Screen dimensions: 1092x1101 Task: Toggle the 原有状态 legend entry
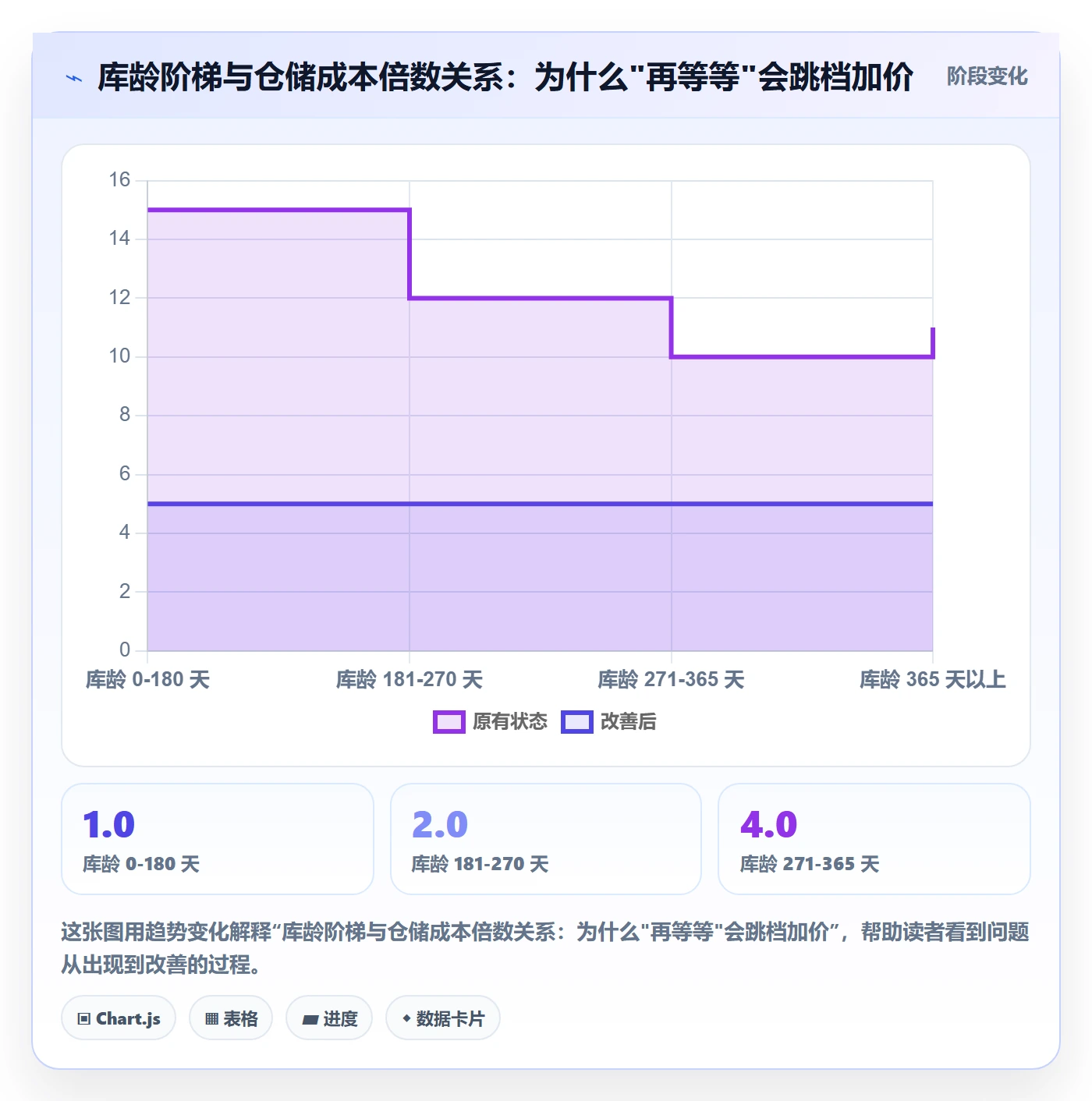pyautogui.click(x=490, y=722)
